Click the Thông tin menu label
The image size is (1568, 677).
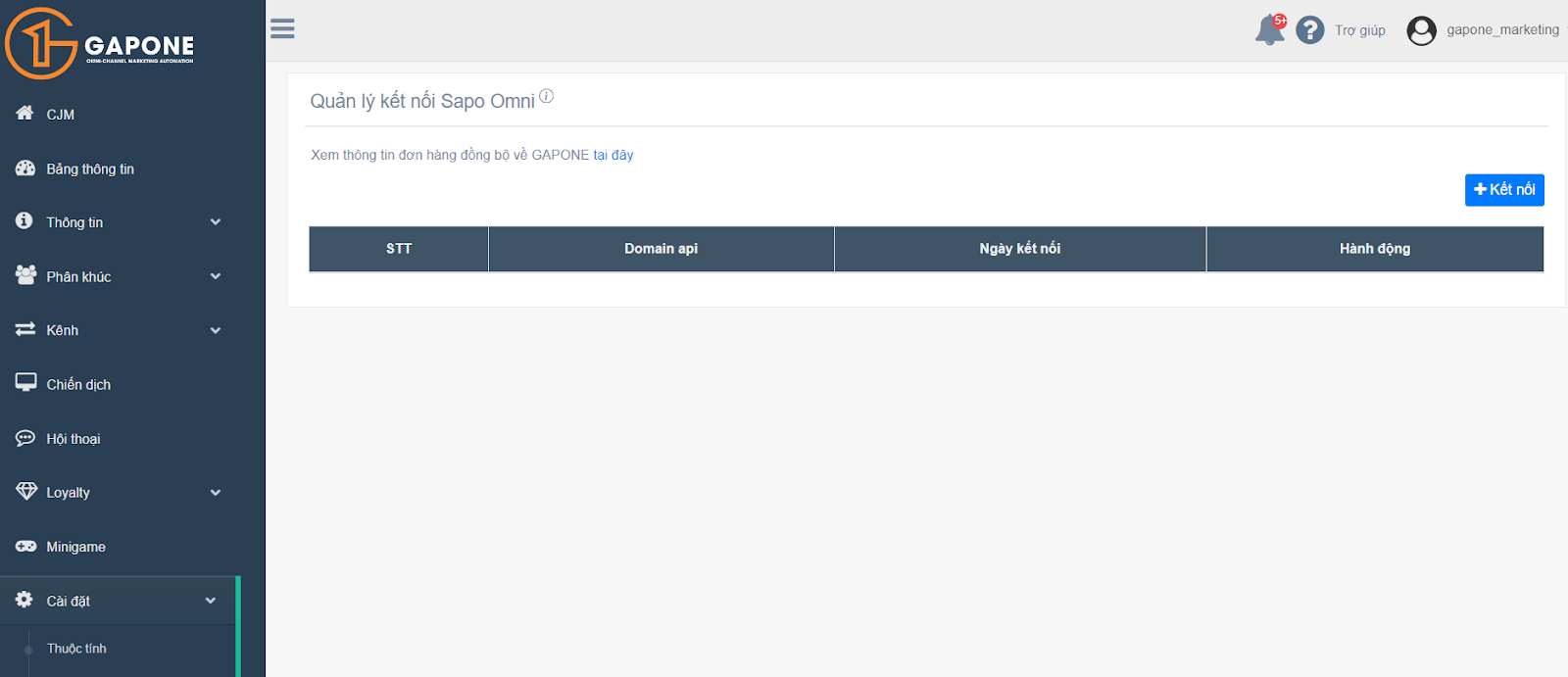74,222
